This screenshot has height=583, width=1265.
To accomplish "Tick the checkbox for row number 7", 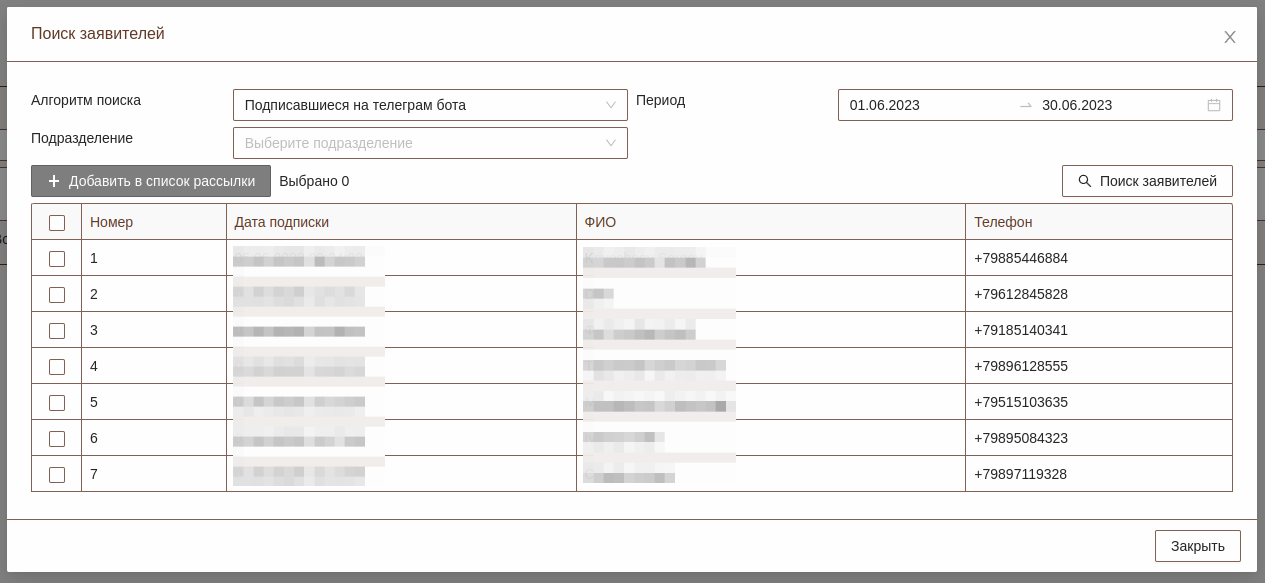I will pos(57,474).
